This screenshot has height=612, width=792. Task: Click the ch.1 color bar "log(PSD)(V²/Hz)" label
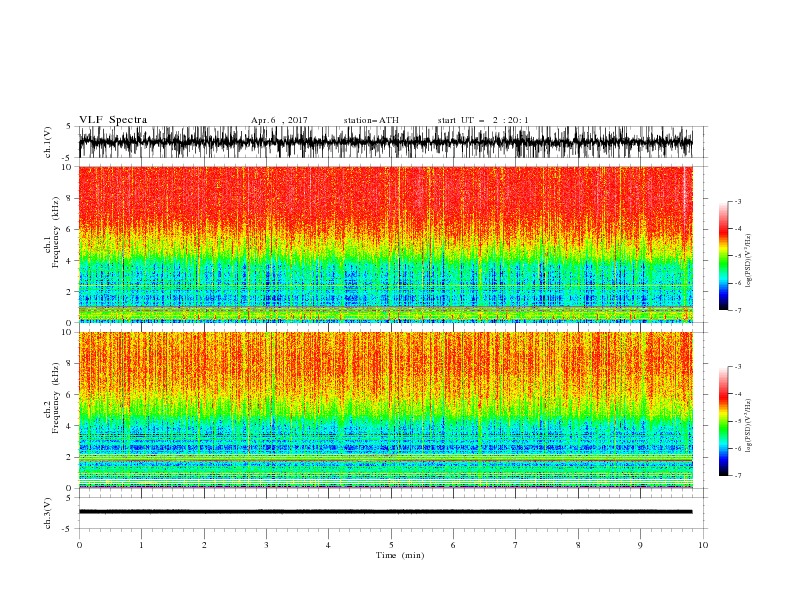point(749,261)
